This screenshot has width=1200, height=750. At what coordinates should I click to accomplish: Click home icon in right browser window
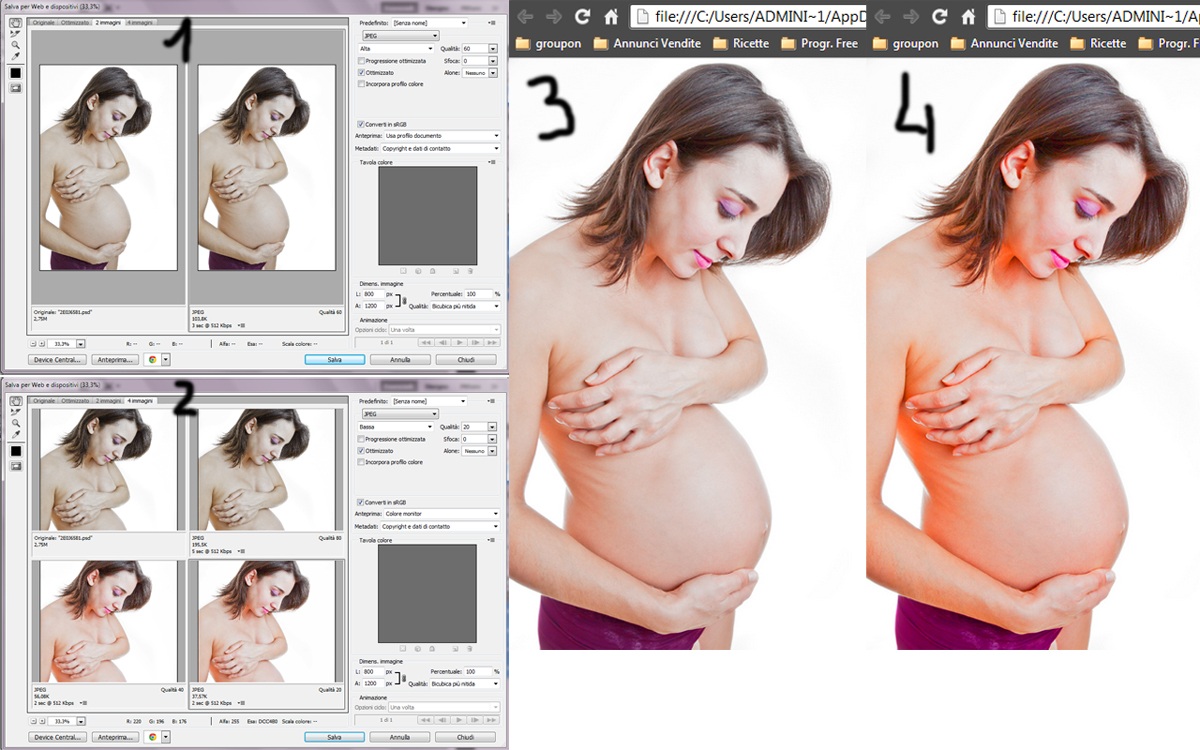[966, 16]
